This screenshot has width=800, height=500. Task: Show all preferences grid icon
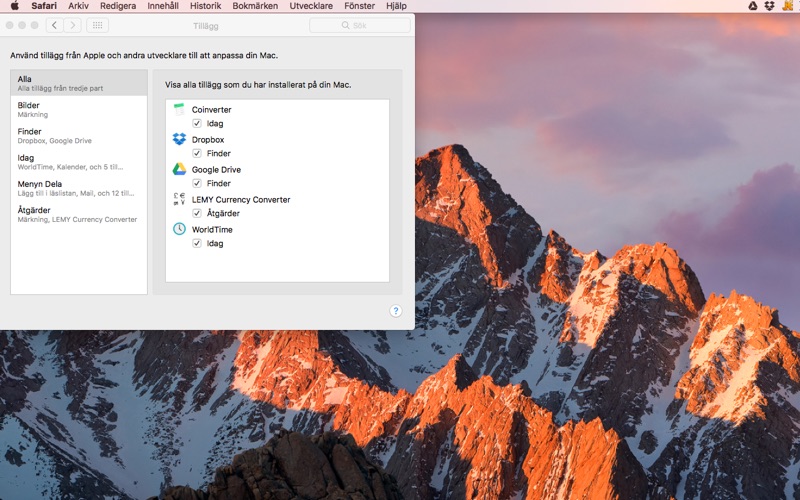[97, 25]
